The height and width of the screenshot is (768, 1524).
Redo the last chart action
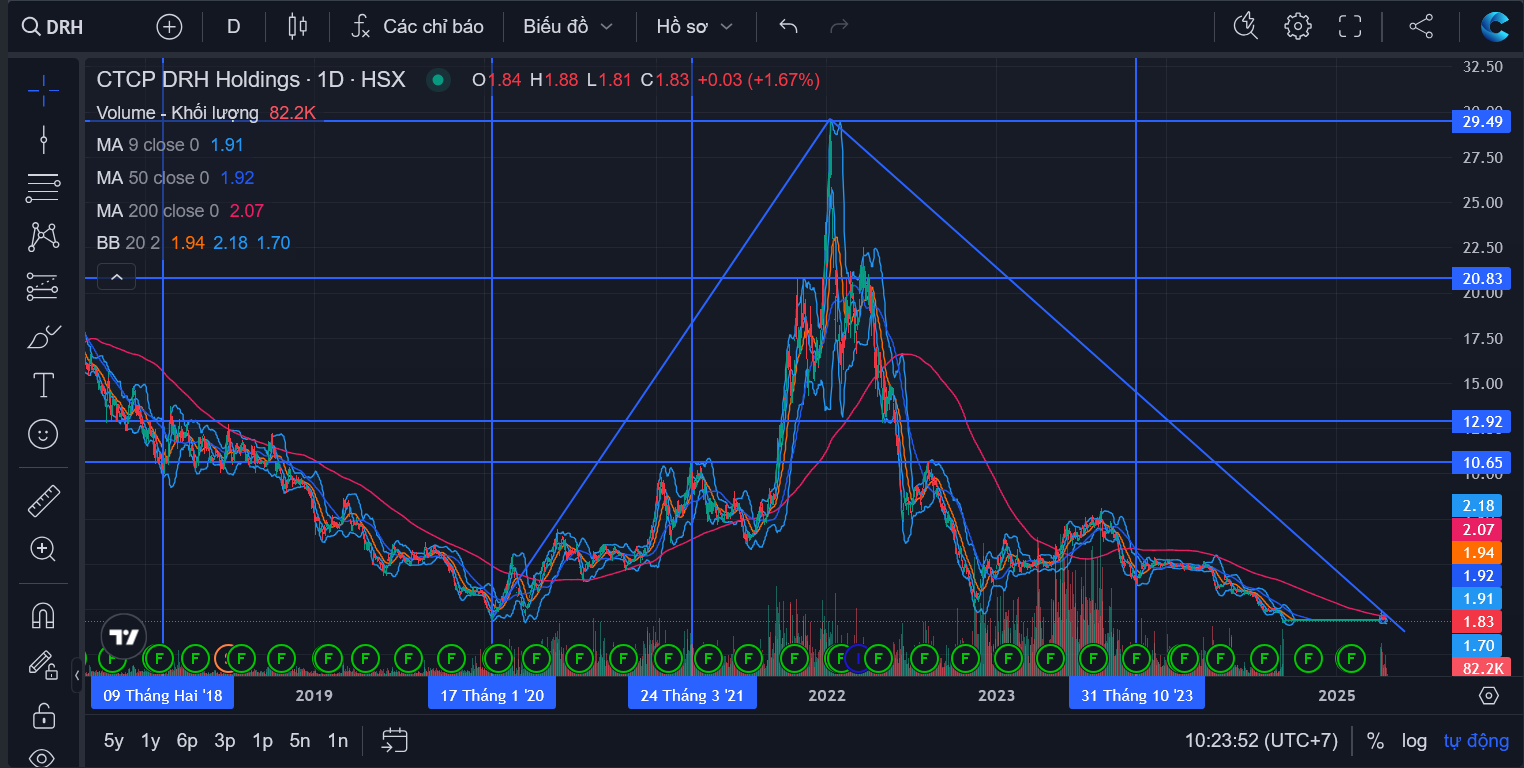(839, 27)
